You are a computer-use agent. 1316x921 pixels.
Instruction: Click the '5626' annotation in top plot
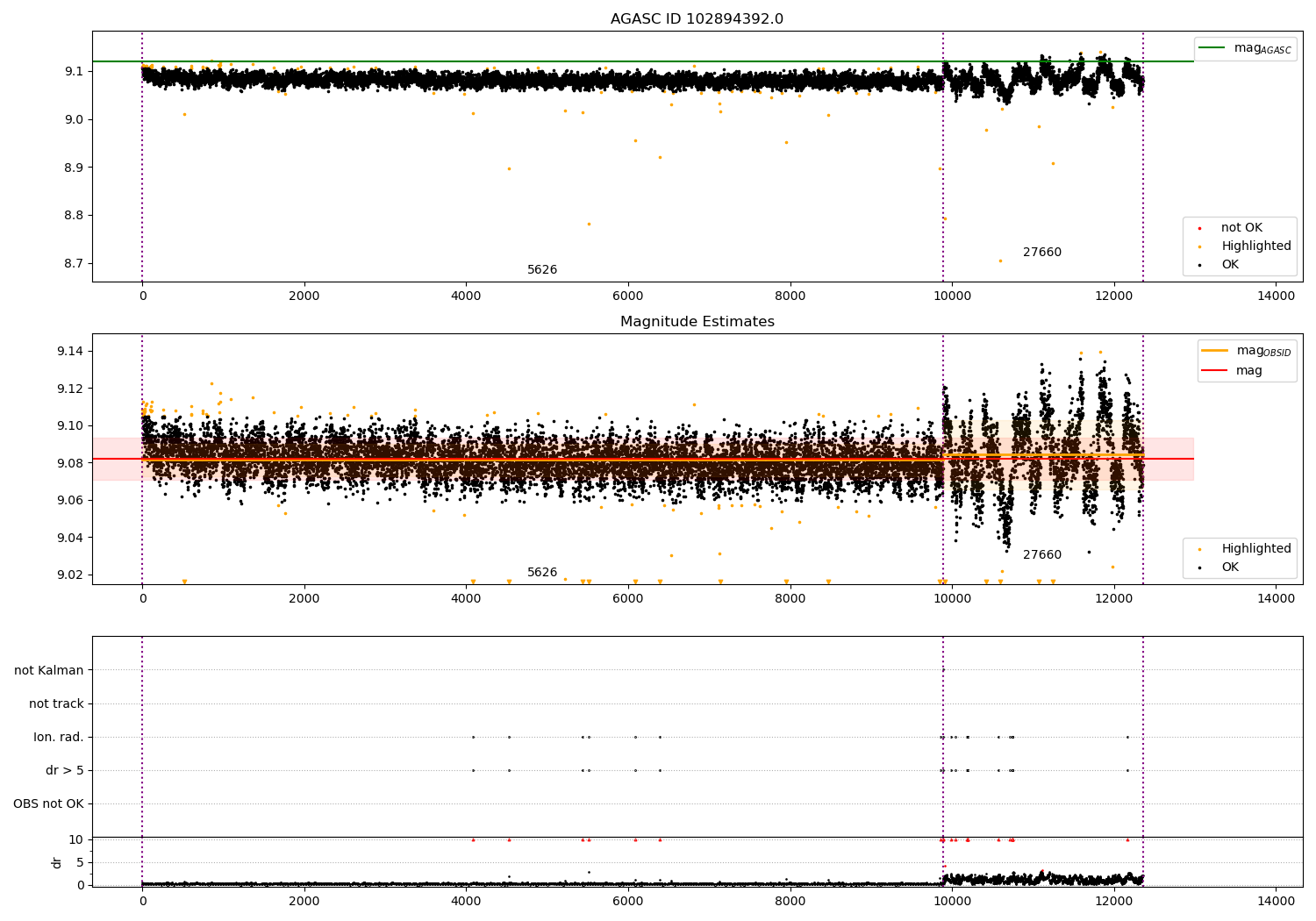click(542, 270)
